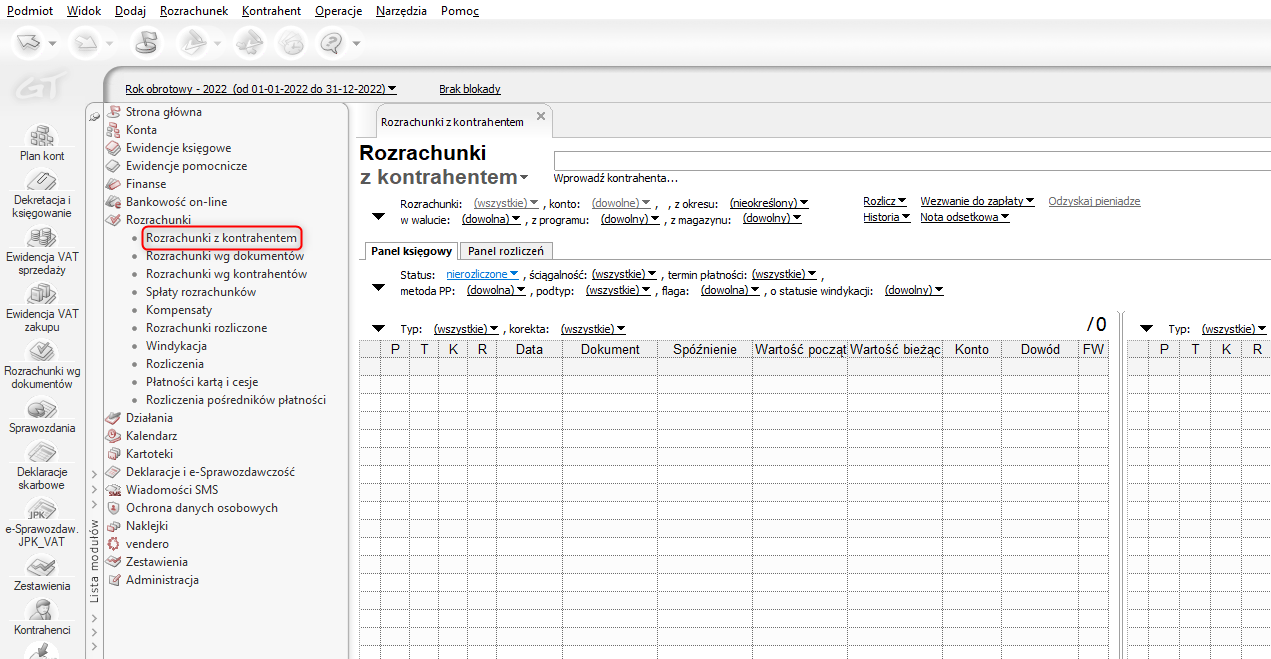Open Wezwanie do zapłaty dropdown

click(976, 201)
